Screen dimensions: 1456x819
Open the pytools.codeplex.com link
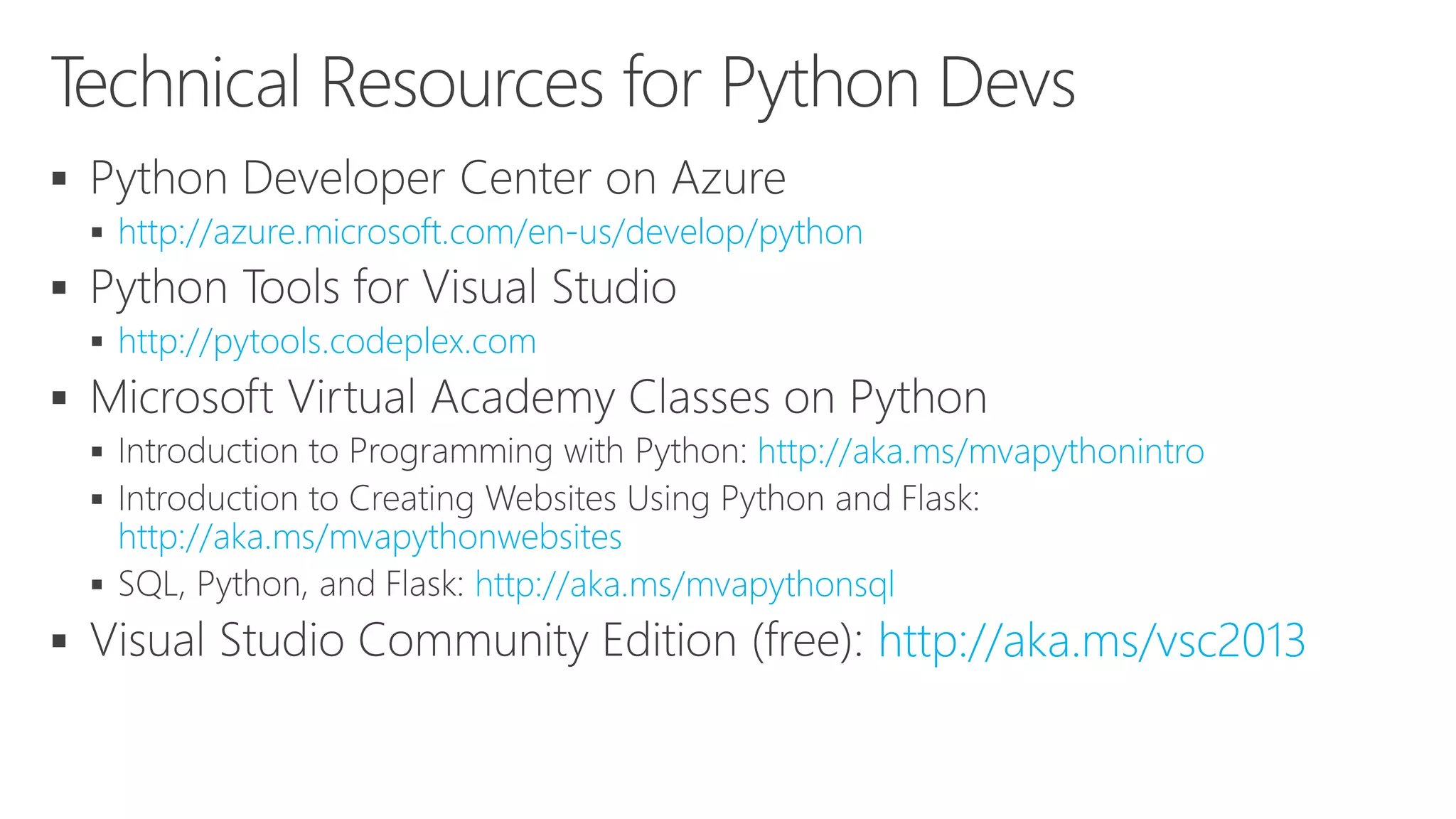tap(327, 343)
